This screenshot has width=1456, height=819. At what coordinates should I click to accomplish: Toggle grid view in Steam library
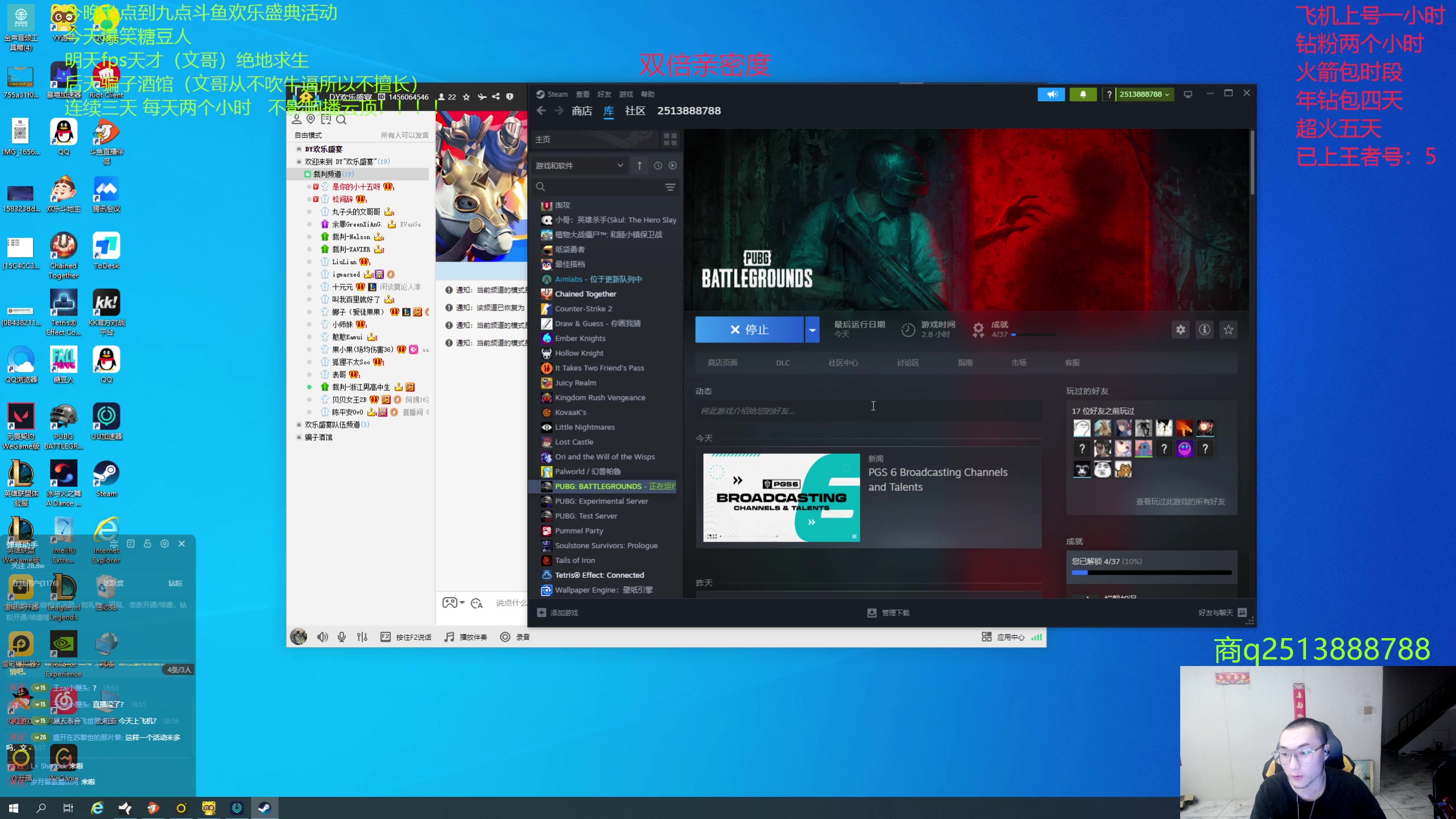(671, 139)
